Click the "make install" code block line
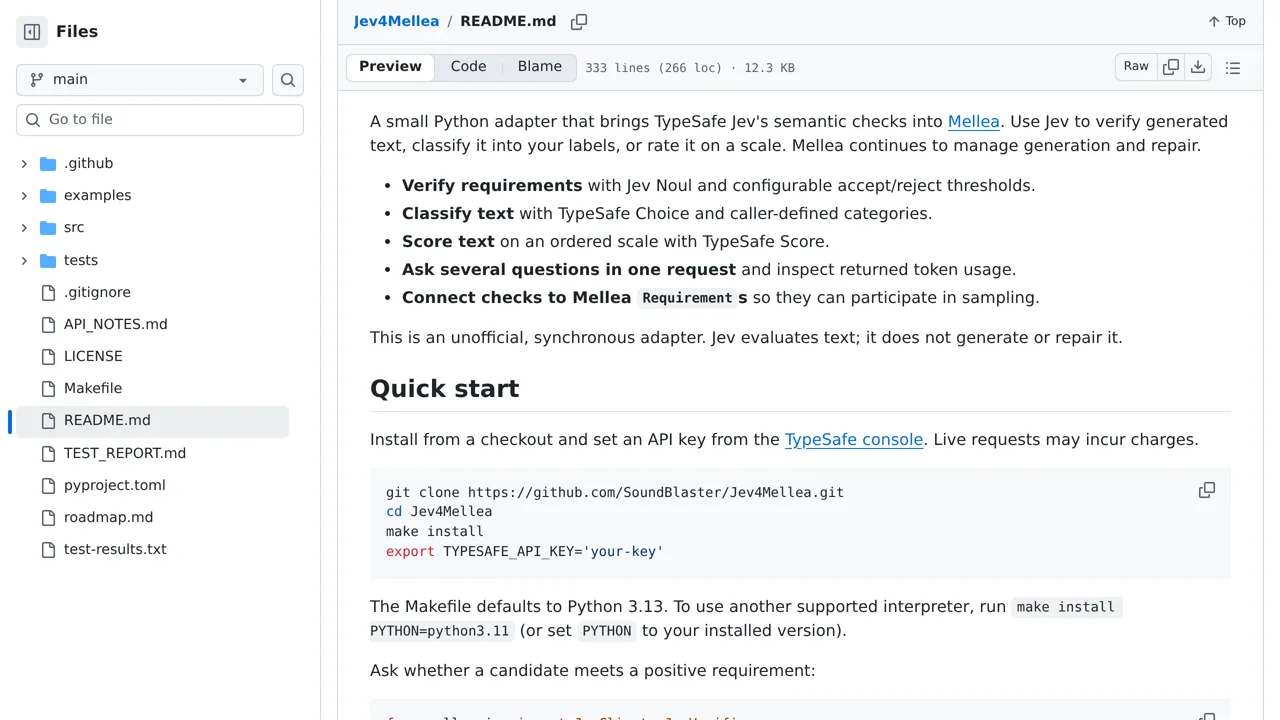 tap(435, 532)
